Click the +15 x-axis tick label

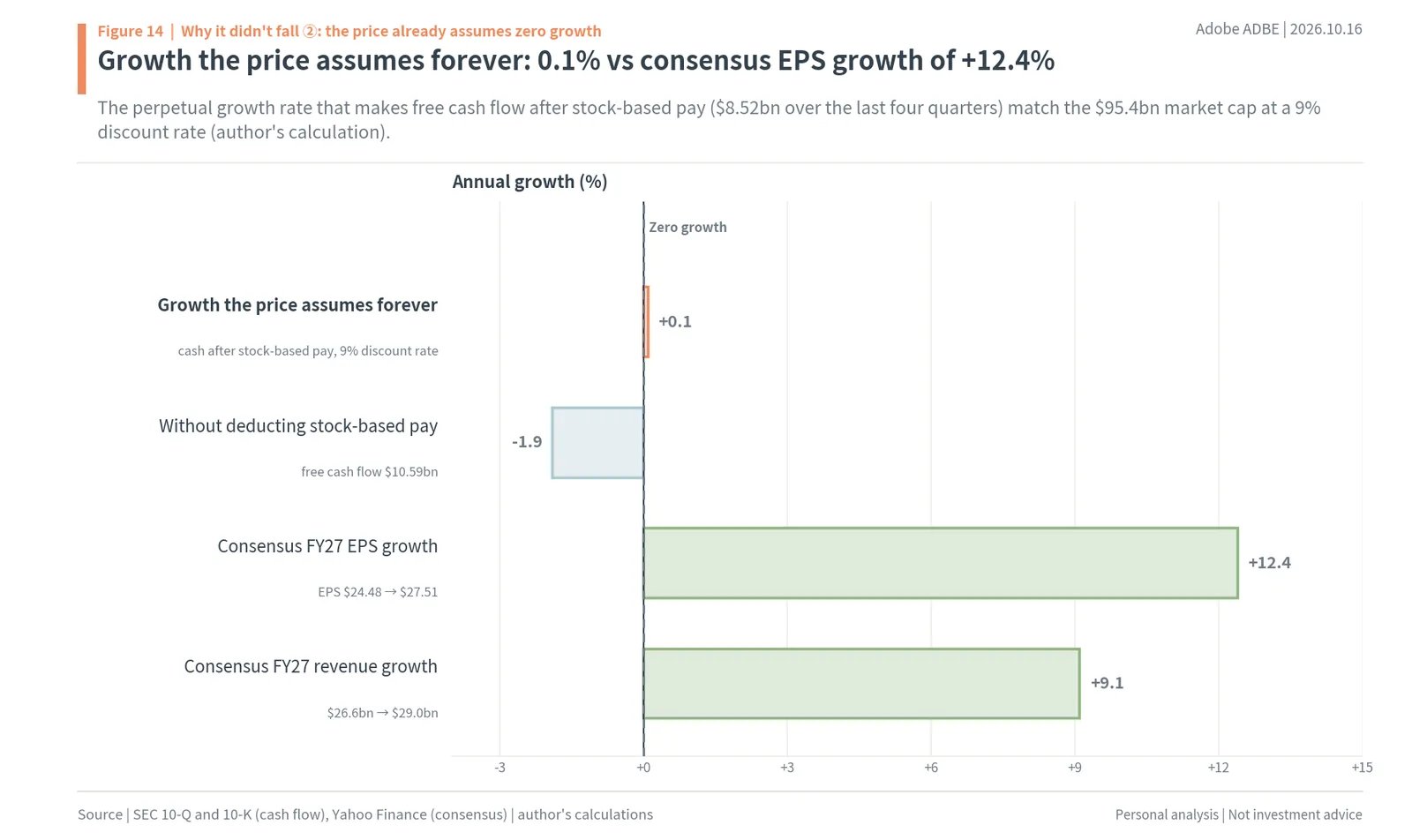tap(1362, 768)
